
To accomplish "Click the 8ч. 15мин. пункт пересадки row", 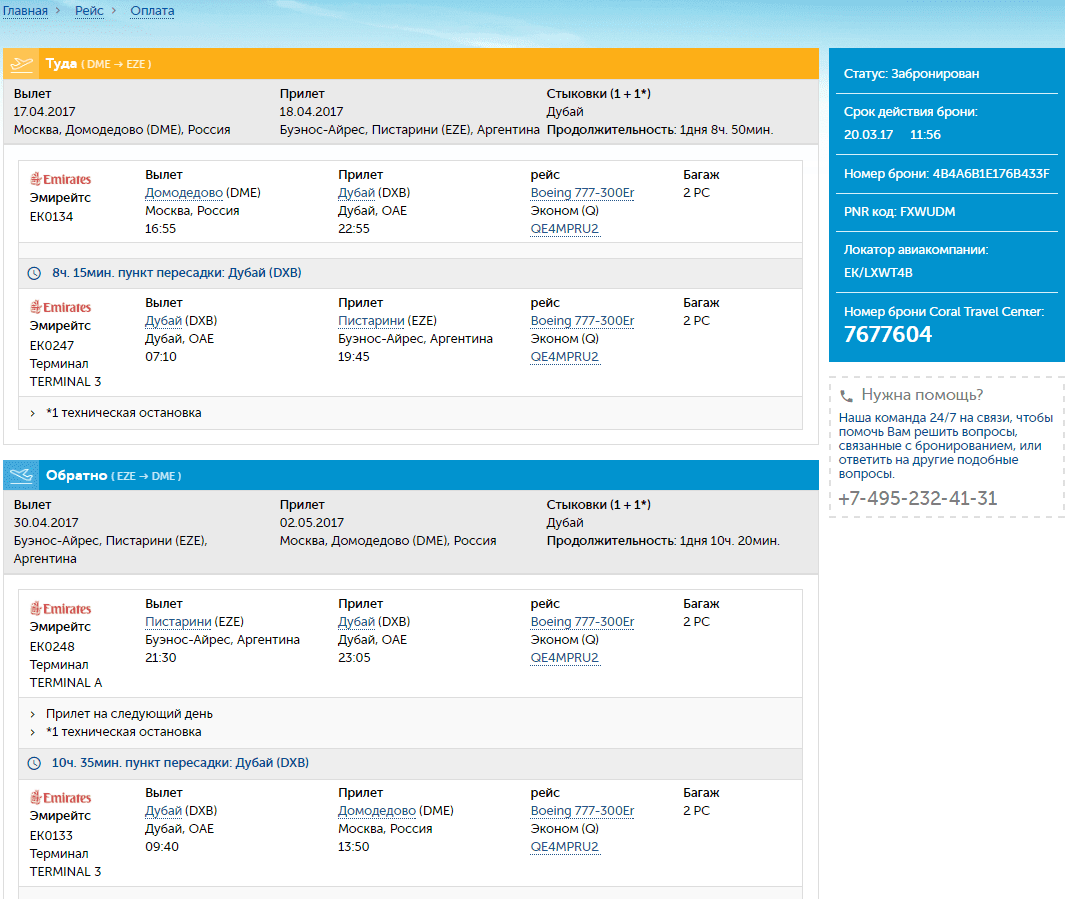I will pyautogui.click(x=410, y=273).
